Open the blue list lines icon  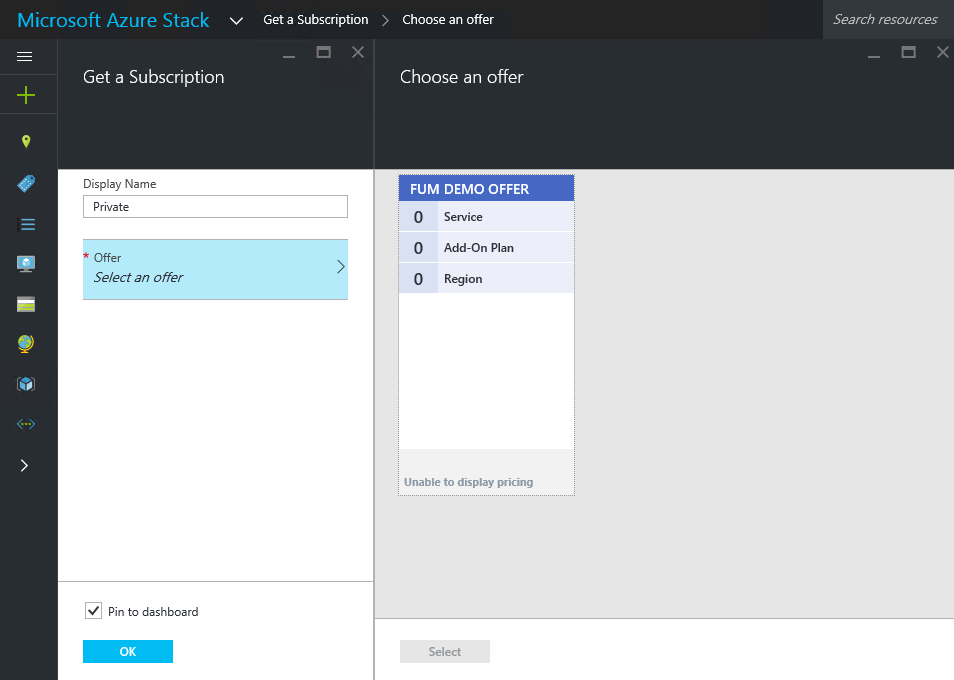point(26,224)
